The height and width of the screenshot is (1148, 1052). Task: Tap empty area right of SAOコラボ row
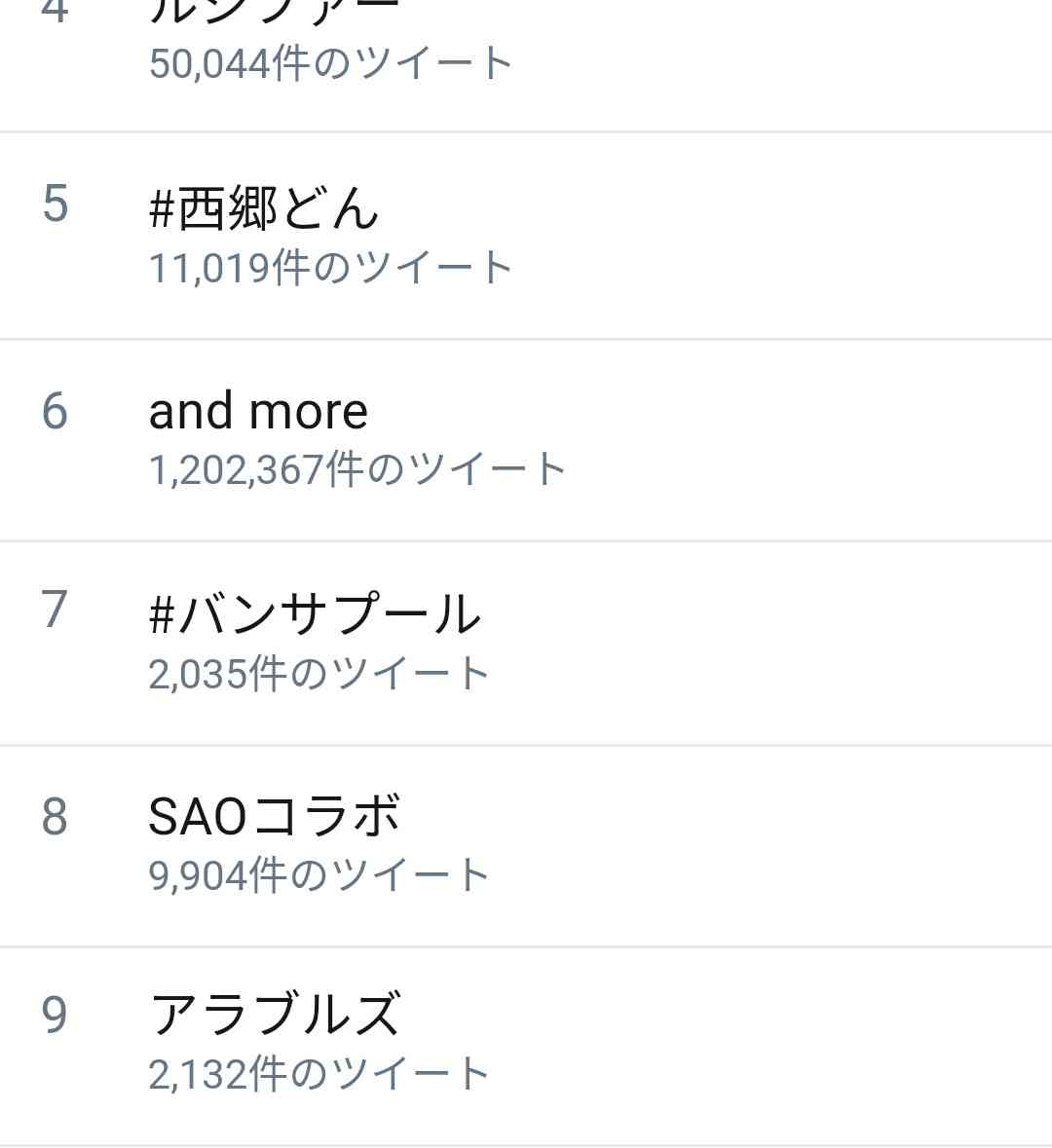click(733, 846)
